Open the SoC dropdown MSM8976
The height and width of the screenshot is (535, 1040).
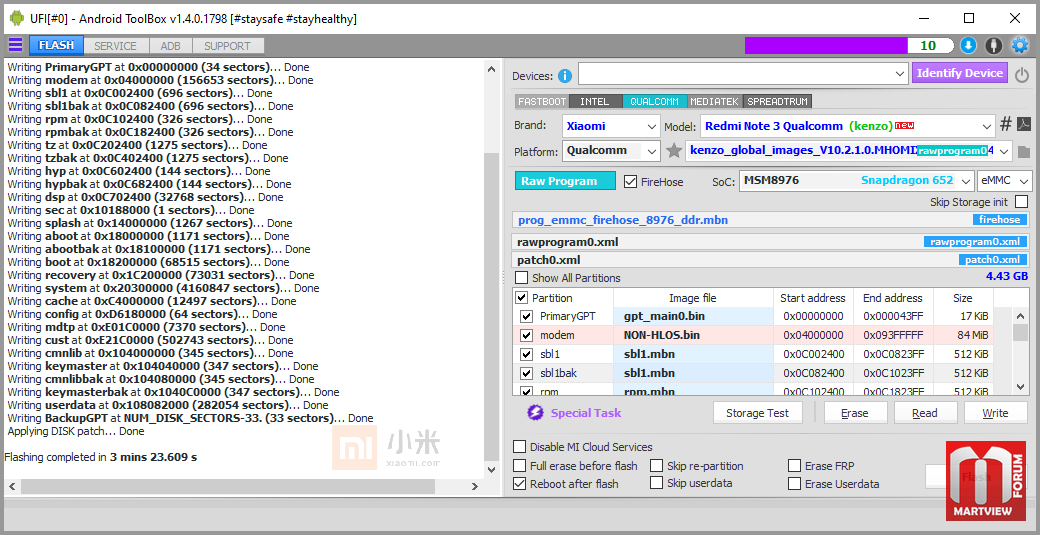click(856, 180)
